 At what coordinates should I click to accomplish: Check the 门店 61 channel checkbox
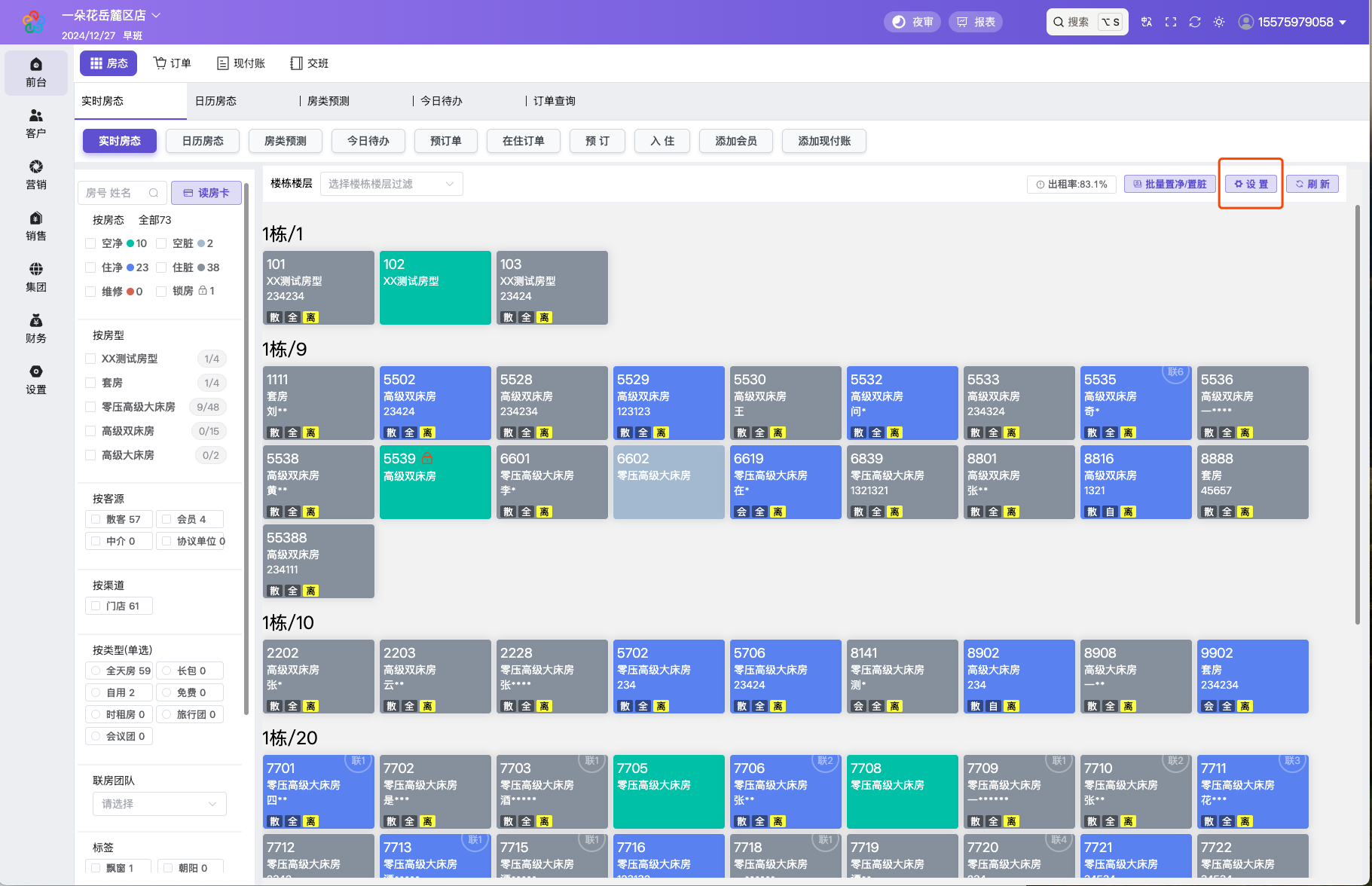click(x=96, y=606)
